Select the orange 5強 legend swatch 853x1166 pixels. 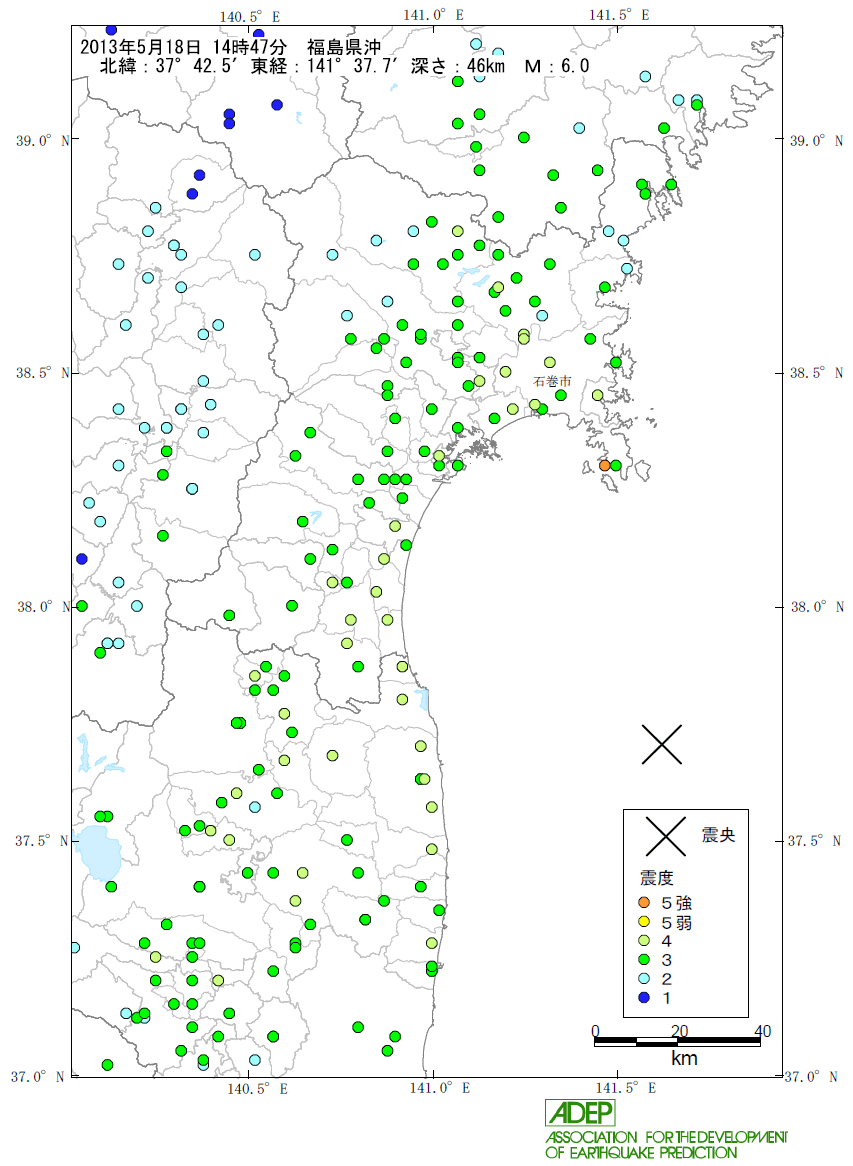pos(644,903)
